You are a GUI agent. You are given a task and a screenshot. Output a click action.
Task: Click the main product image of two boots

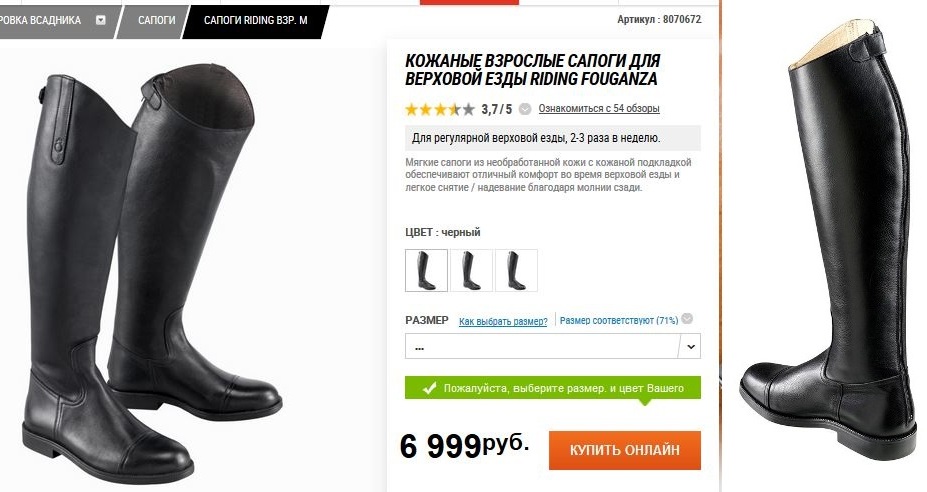152,273
